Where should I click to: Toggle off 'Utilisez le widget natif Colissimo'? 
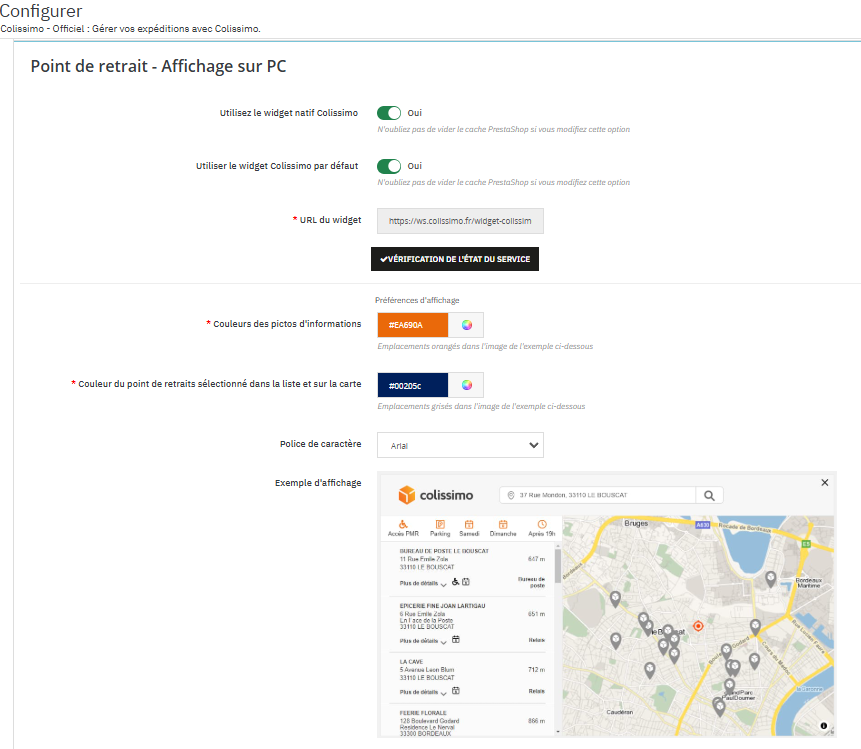pos(389,113)
